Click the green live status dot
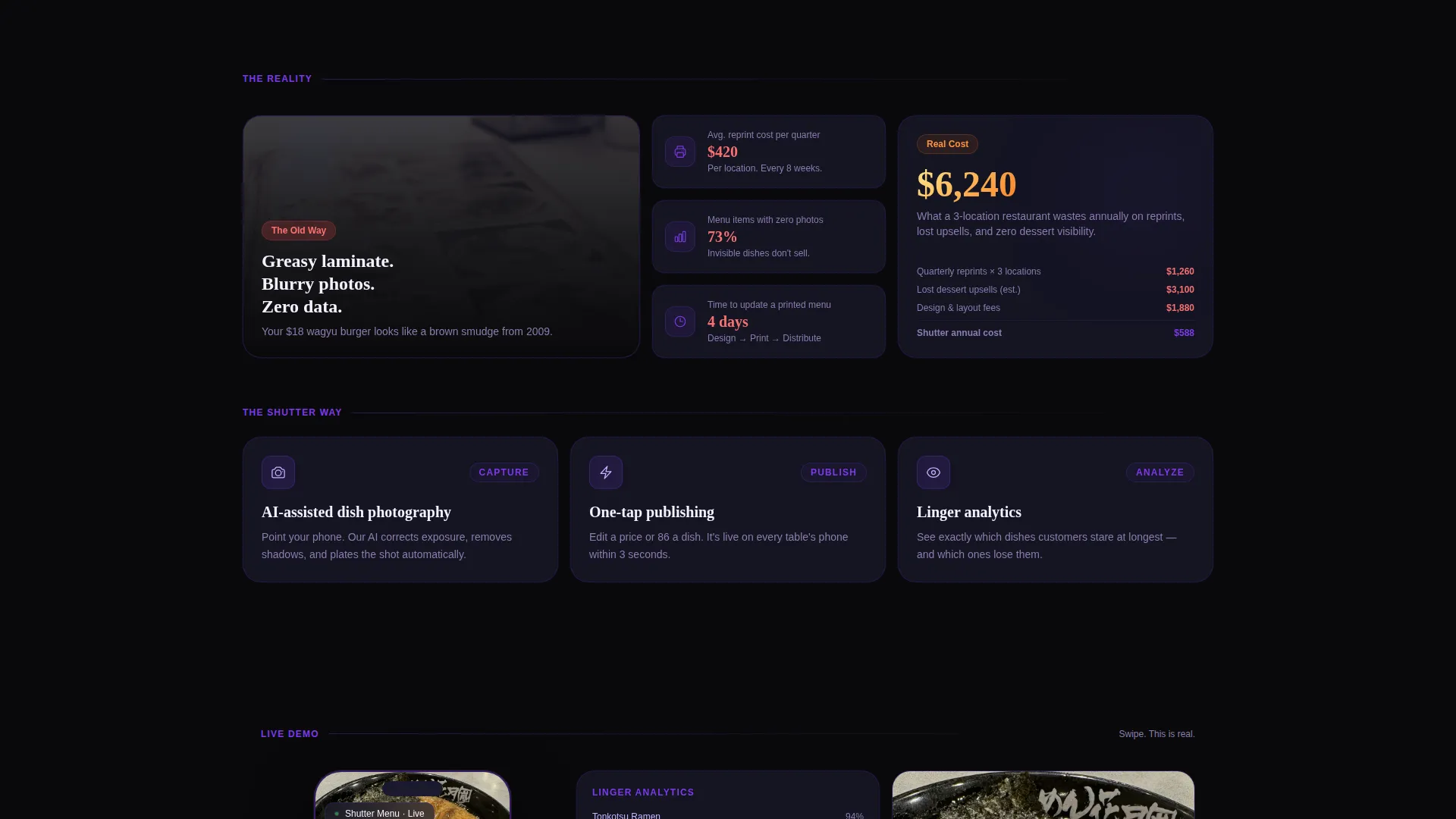1456x819 pixels. click(337, 814)
